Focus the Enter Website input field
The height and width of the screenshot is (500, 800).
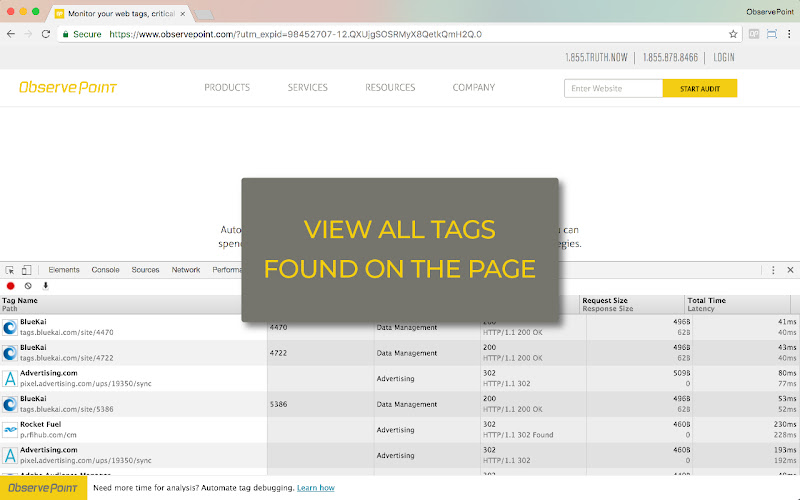pos(613,88)
